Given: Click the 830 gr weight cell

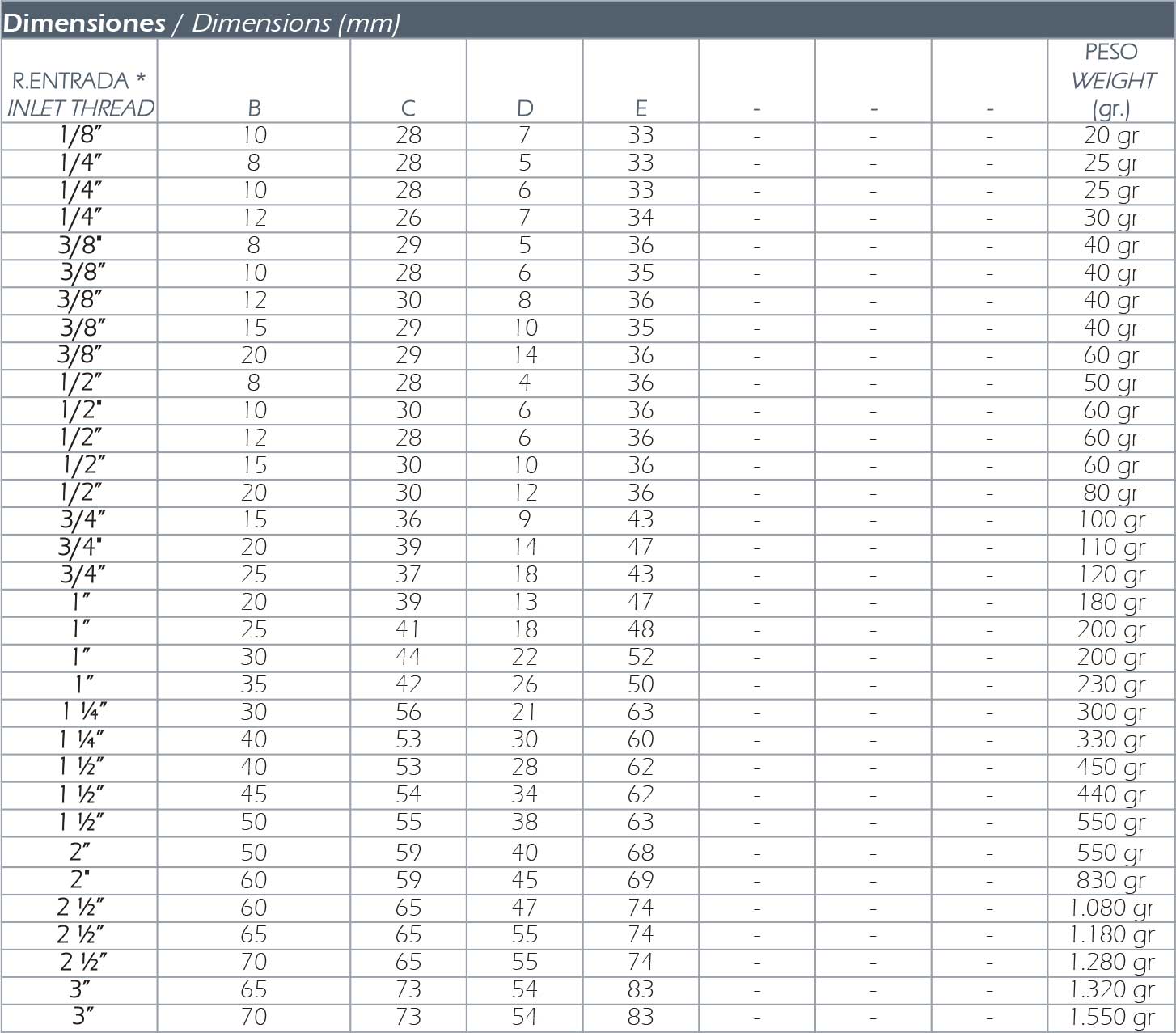Looking at the screenshot, I should (x=1111, y=881).
